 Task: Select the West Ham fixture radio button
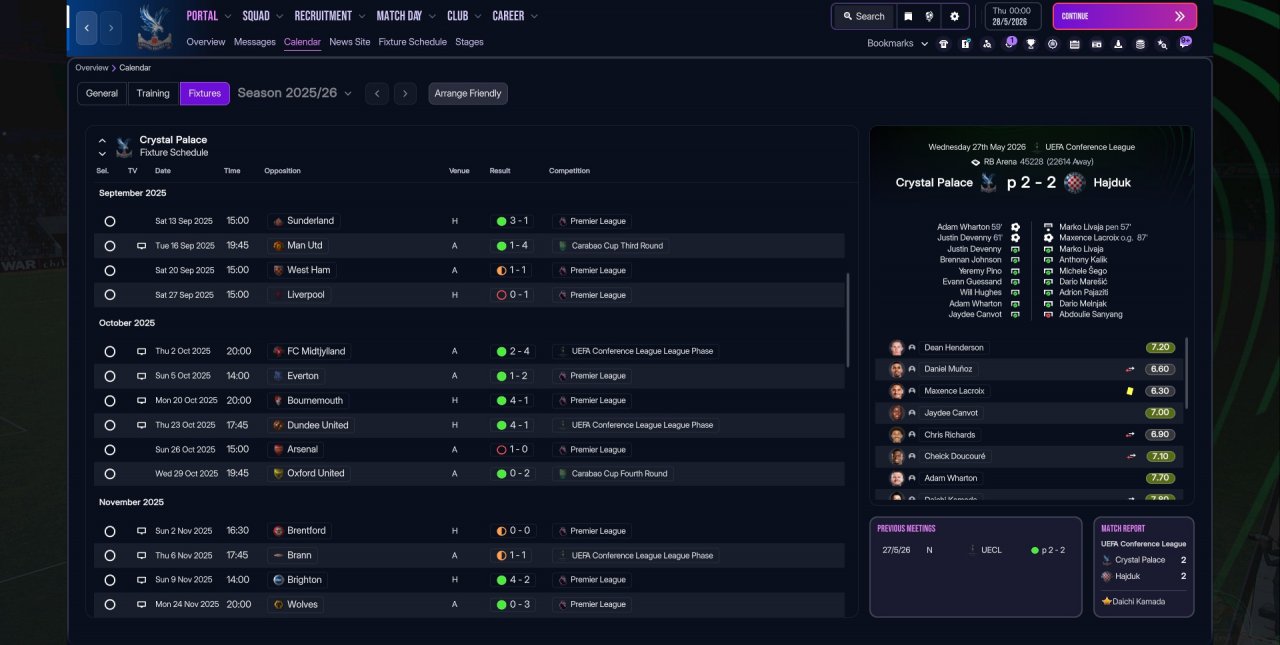tap(110, 270)
